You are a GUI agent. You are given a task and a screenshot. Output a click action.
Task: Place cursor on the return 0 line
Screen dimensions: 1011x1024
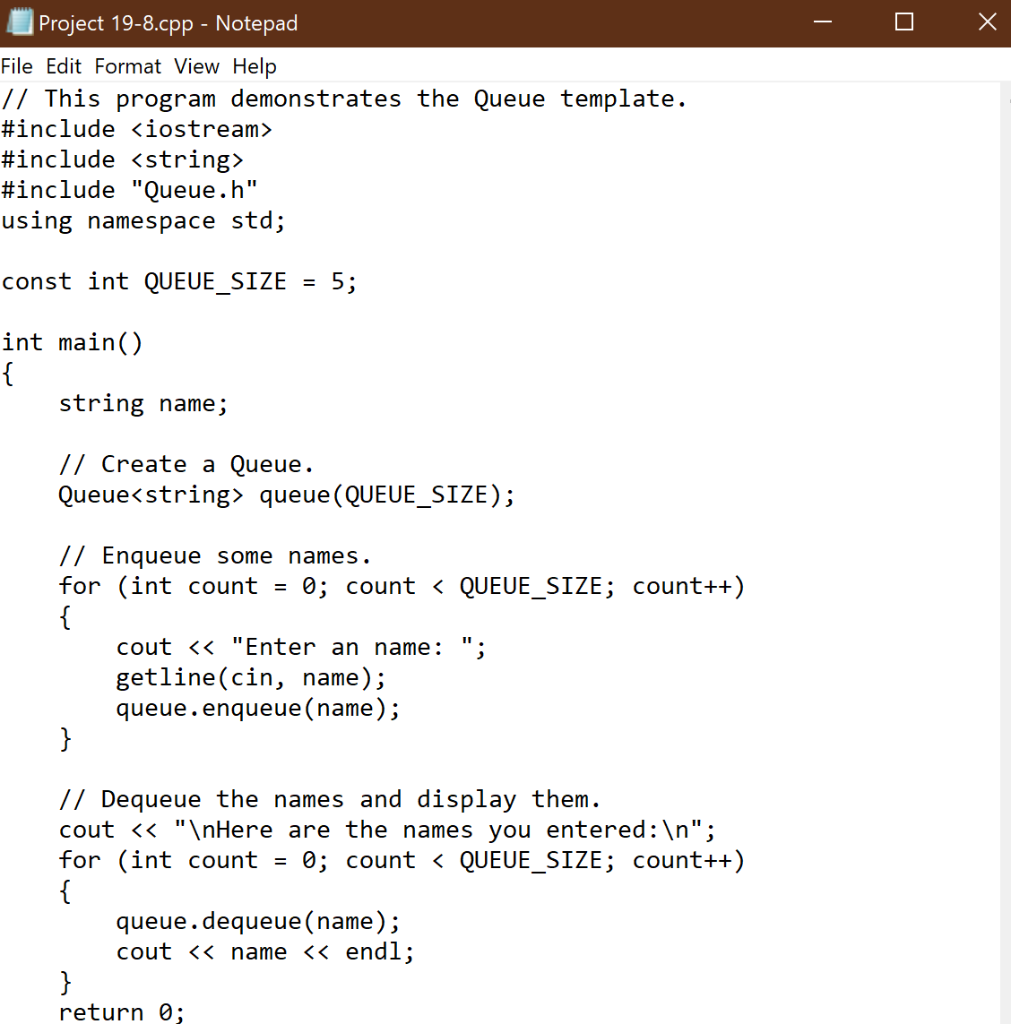point(122,1011)
